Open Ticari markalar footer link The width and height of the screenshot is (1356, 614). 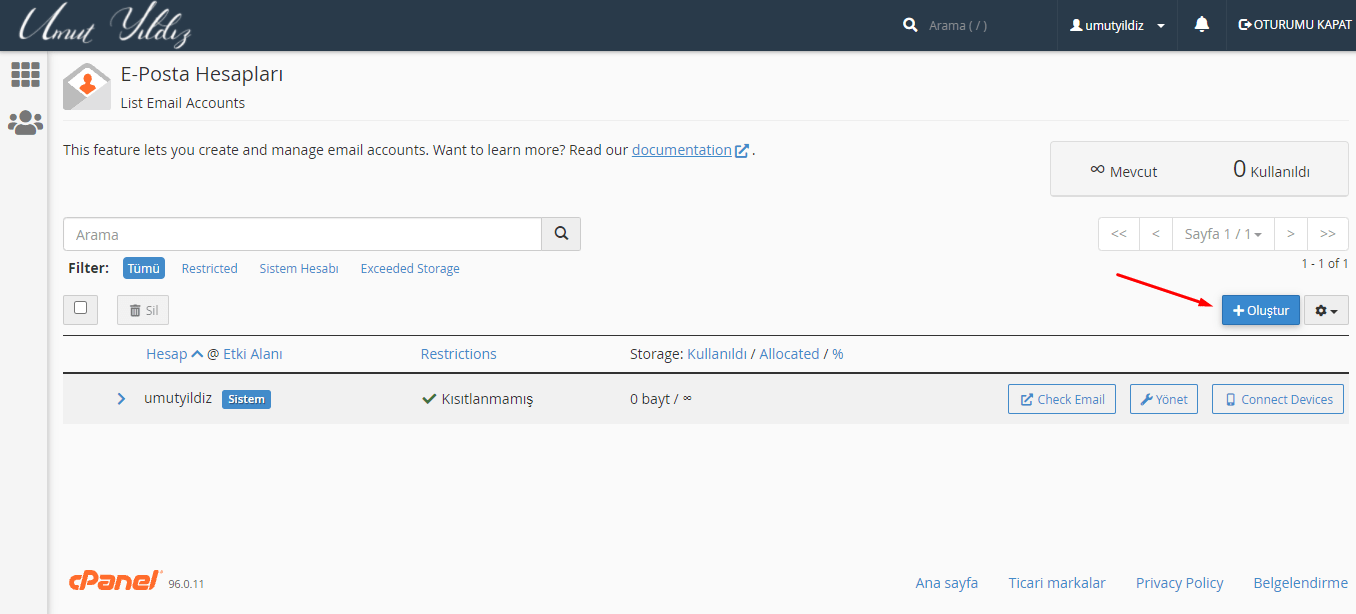tap(1057, 583)
